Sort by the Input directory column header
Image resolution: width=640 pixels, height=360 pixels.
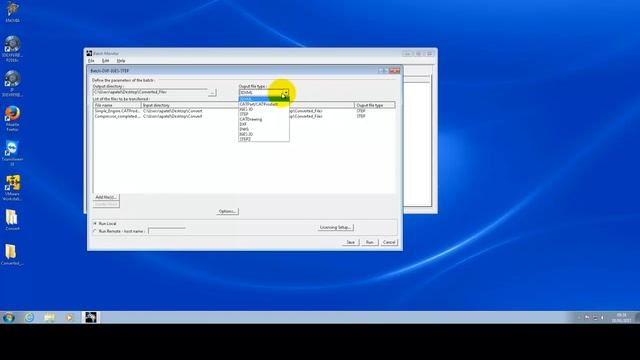[190, 105]
